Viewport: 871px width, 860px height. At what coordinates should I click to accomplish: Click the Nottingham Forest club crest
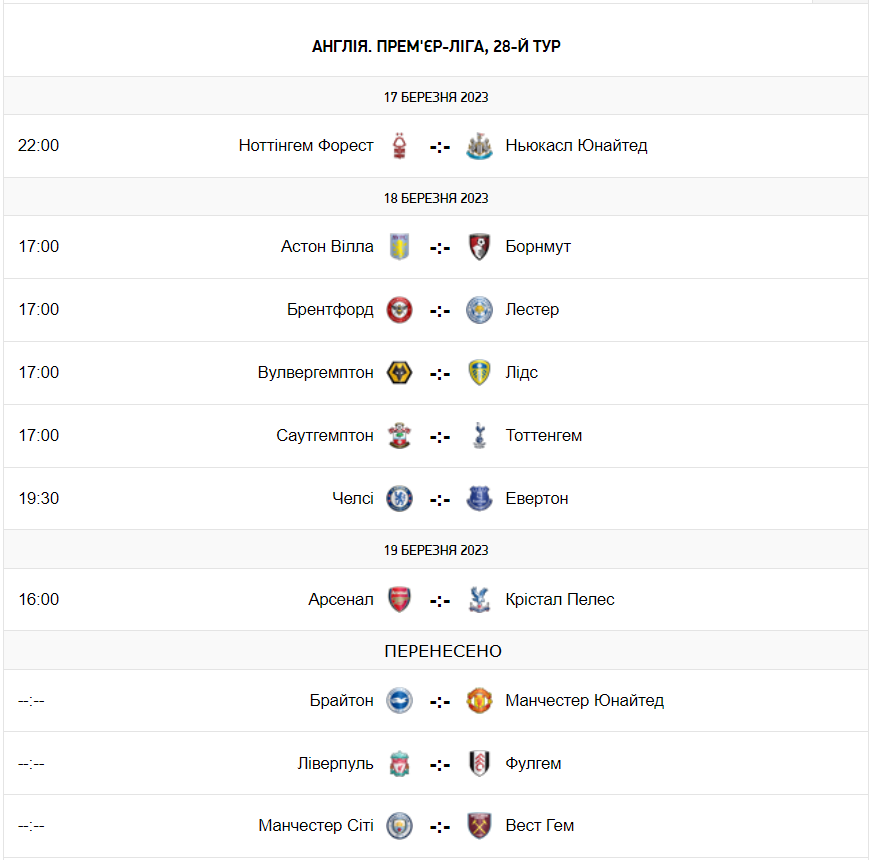(399, 146)
